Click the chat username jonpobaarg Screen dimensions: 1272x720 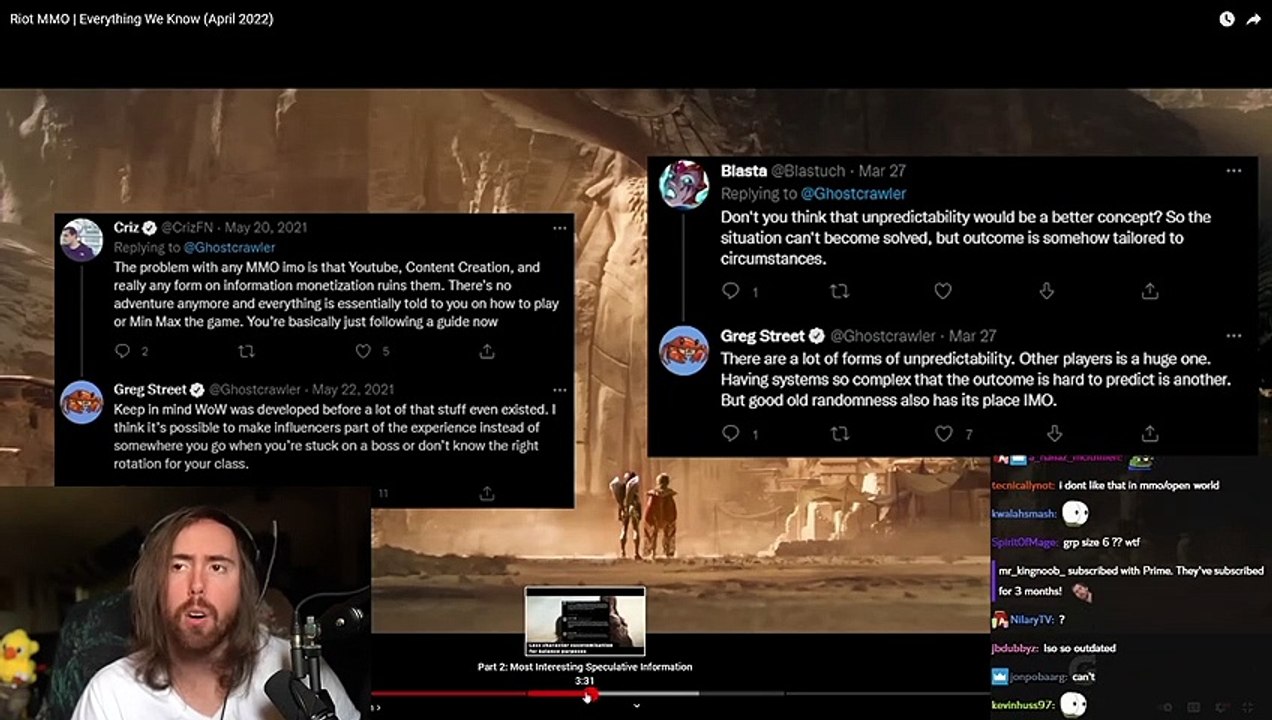pyautogui.click(x=1037, y=677)
